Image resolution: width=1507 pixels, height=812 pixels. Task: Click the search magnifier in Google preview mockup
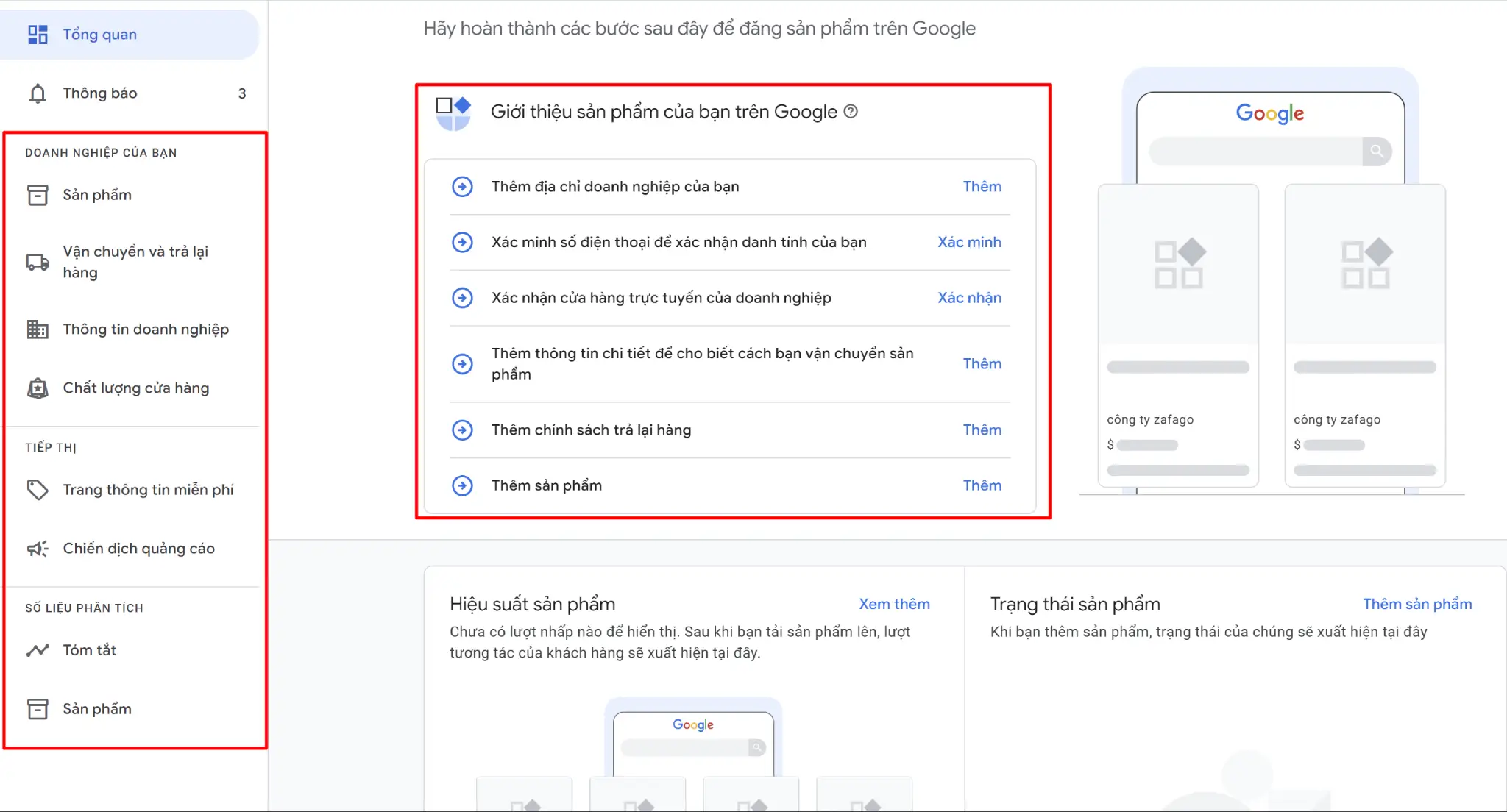(1377, 152)
